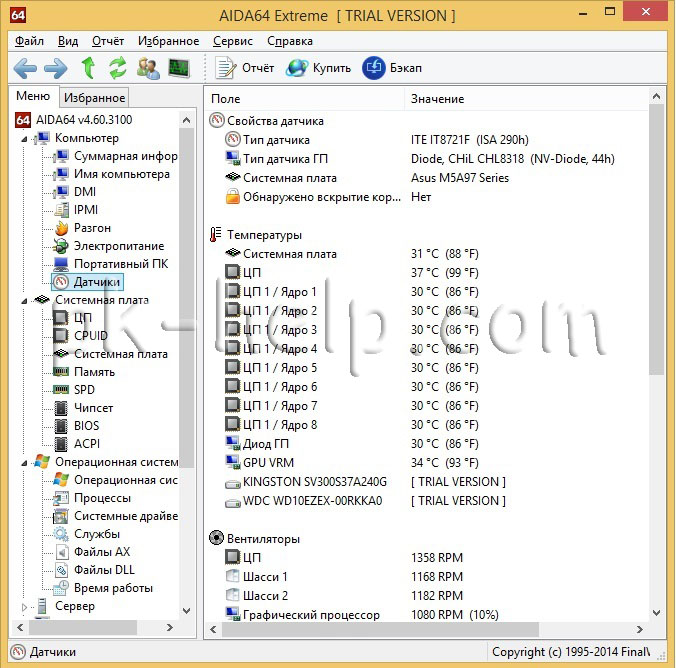Open the Отчёт menu in menu bar

click(x=108, y=41)
